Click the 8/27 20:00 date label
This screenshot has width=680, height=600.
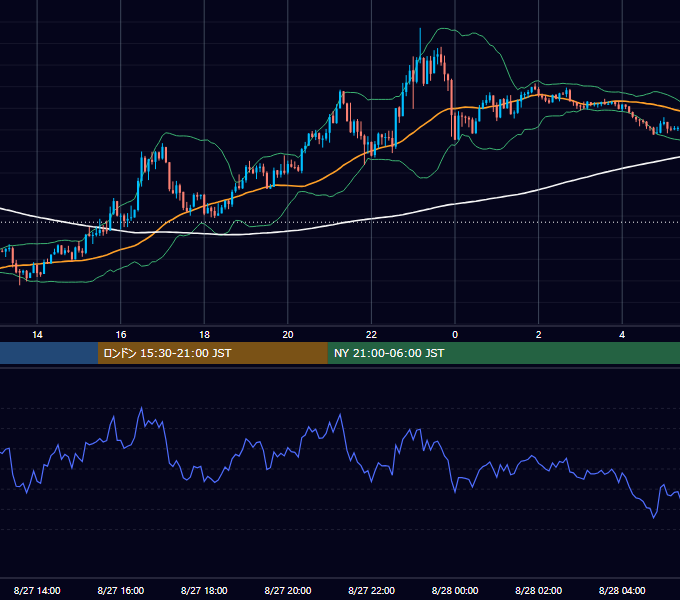pos(288,590)
